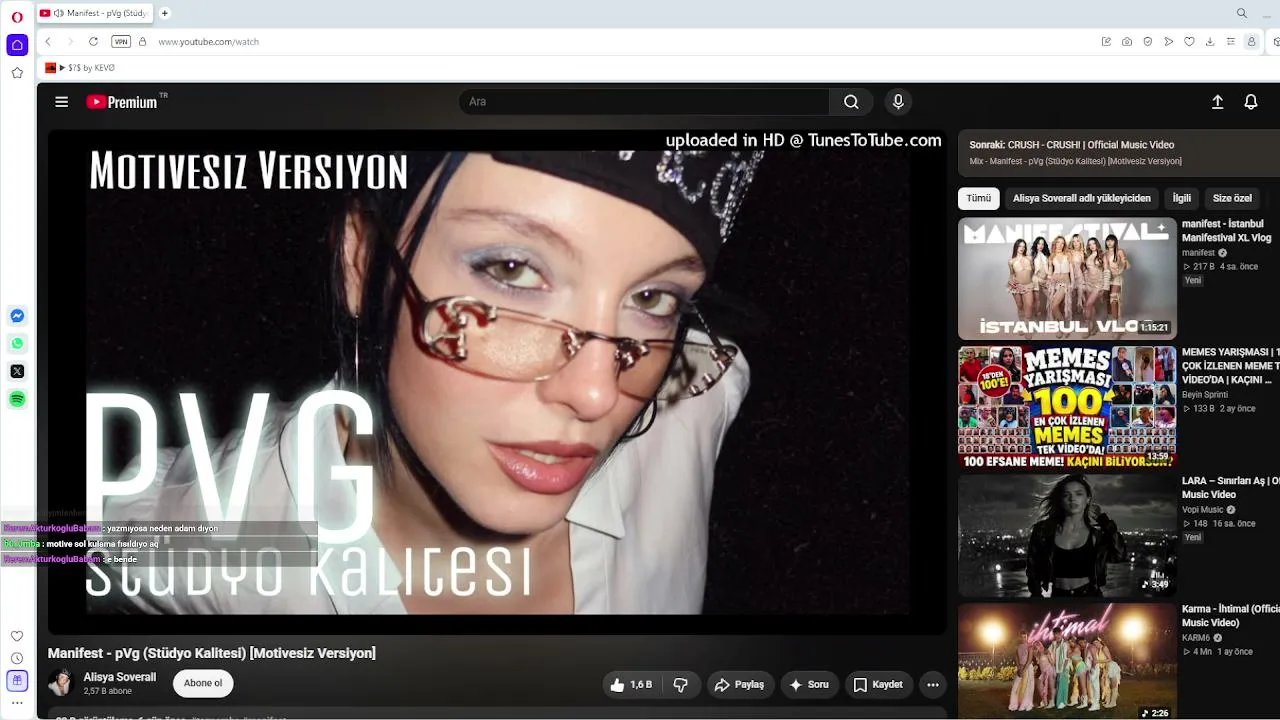Screen dimensions: 1280x720
Task: Open YouTube notifications bell
Action: 1251,102
